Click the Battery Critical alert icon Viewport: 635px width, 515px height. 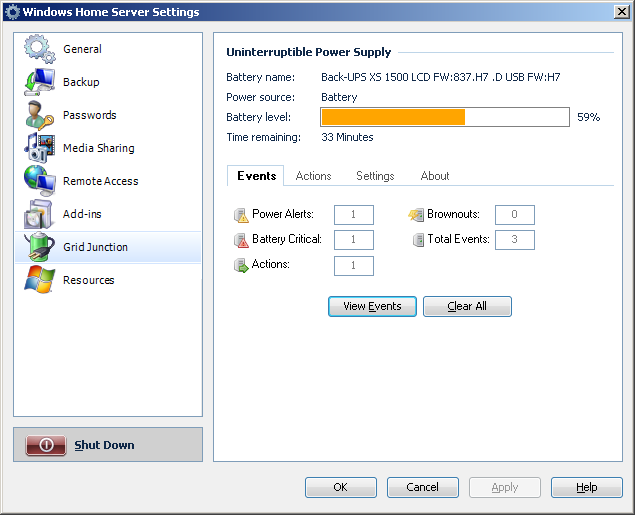click(x=241, y=240)
